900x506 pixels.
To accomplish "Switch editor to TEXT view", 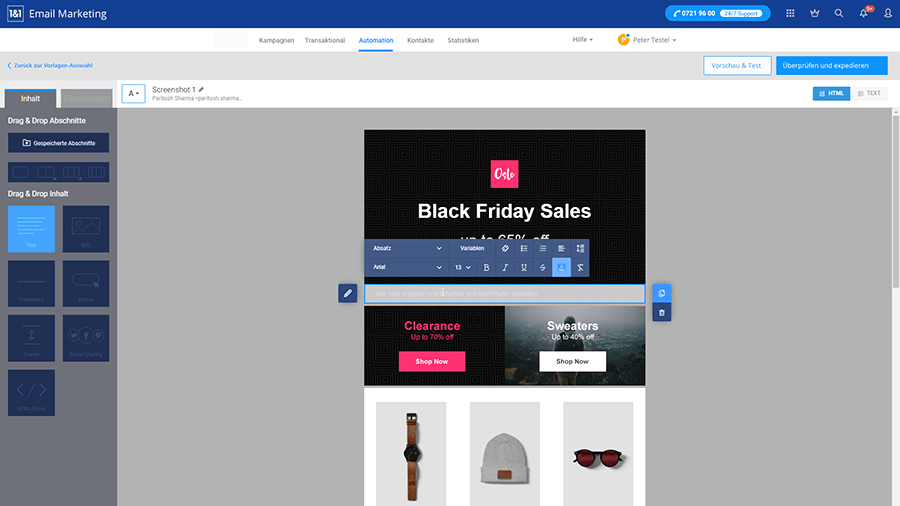I will pyautogui.click(x=870, y=93).
